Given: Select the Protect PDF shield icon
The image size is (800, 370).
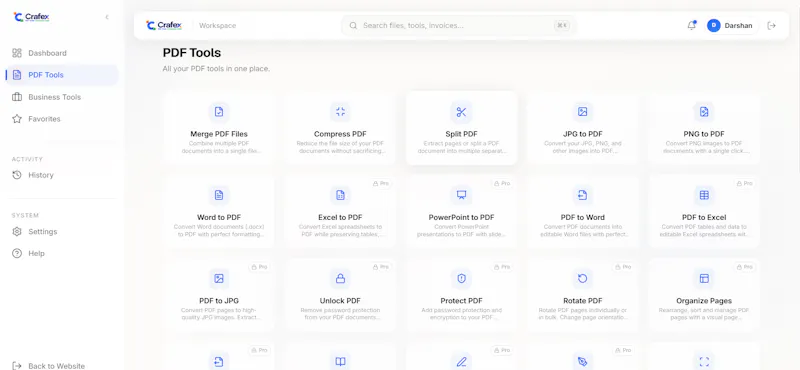Looking at the screenshot, I should 462,279.
